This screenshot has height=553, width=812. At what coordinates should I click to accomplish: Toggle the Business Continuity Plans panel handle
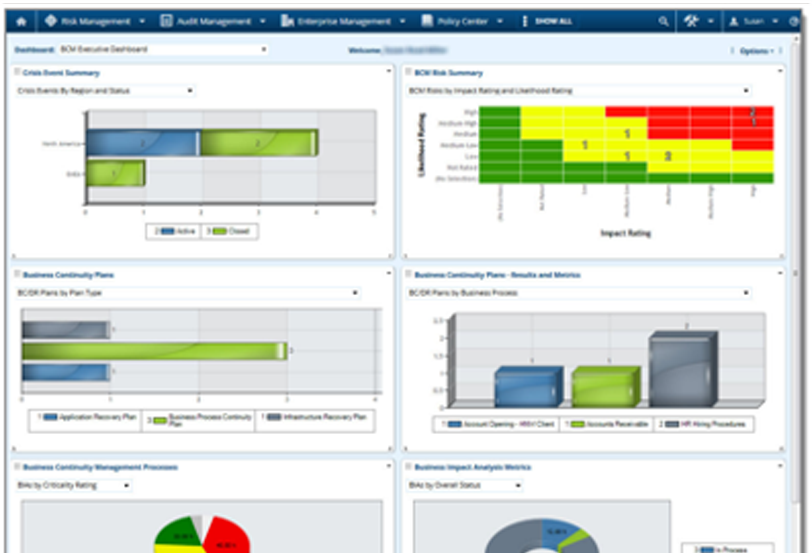coord(17,274)
